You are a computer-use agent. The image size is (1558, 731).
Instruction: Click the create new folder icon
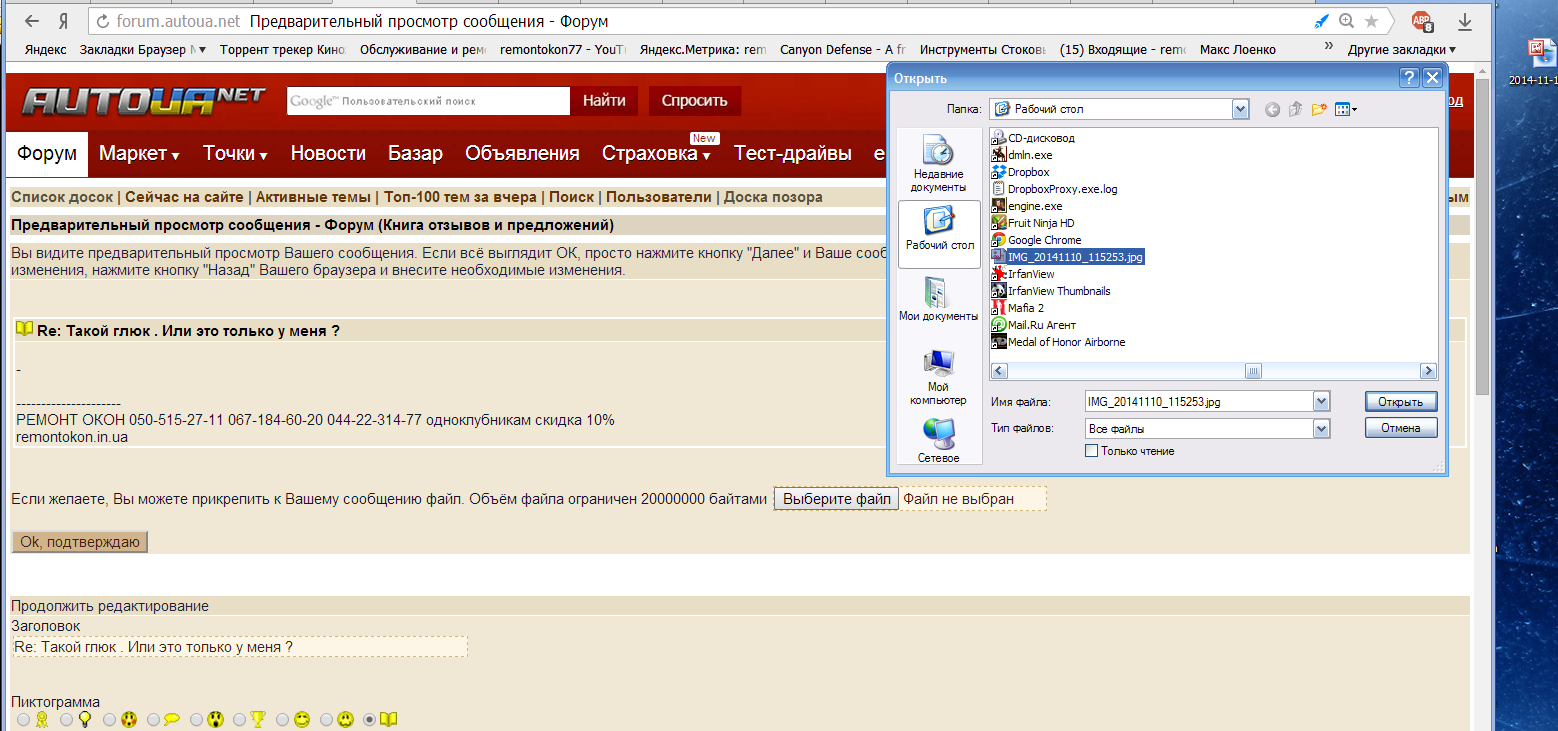[1319, 109]
